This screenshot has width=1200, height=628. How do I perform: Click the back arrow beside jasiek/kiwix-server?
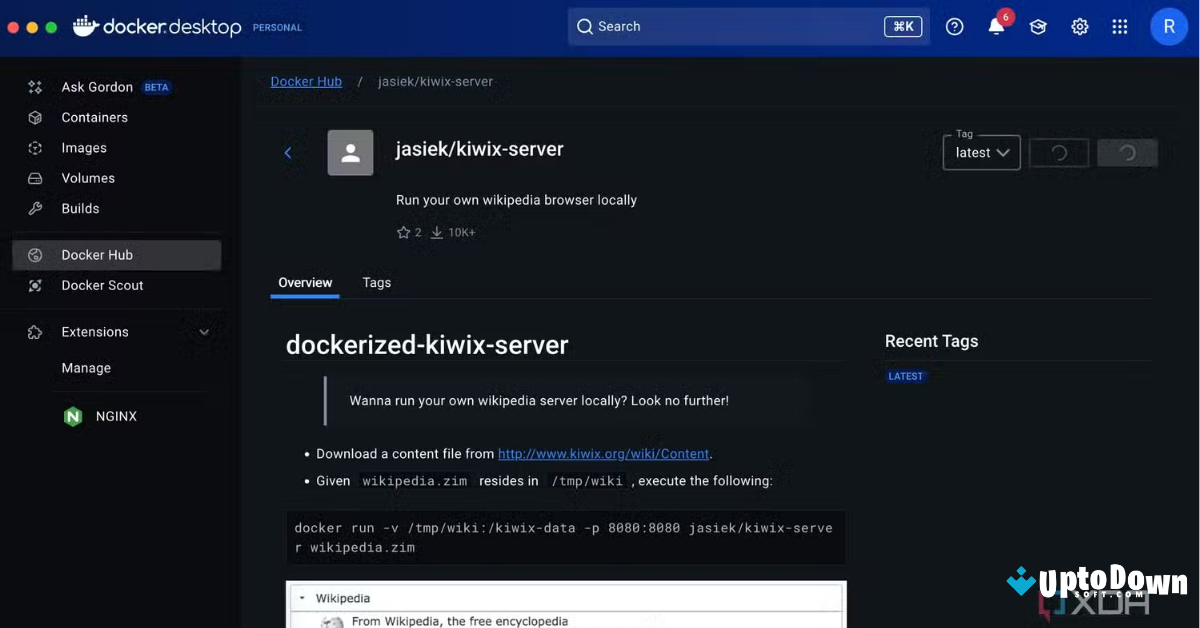pyautogui.click(x=288, y=153)
